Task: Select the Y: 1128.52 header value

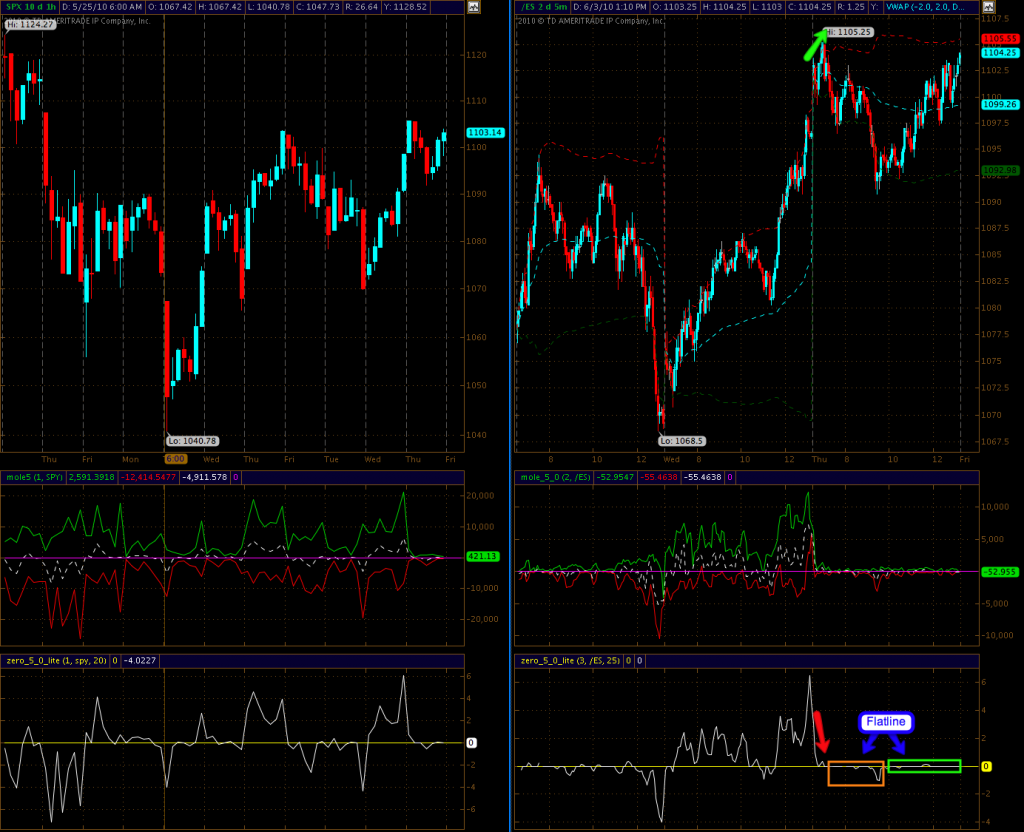Action: click(x=405, y=7)
